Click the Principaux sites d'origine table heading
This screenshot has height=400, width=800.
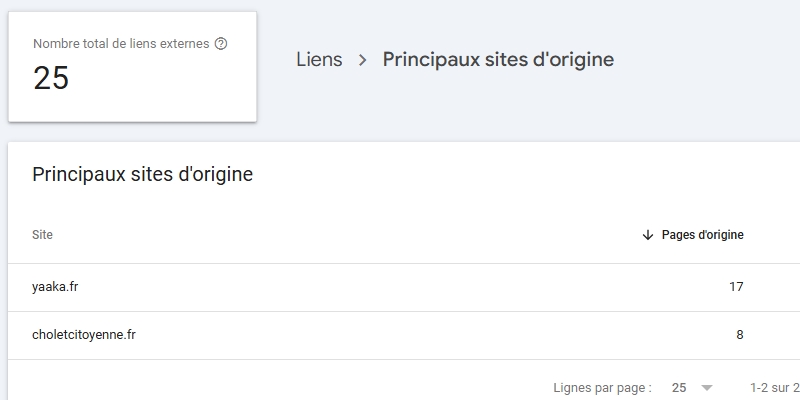[142, 174]
